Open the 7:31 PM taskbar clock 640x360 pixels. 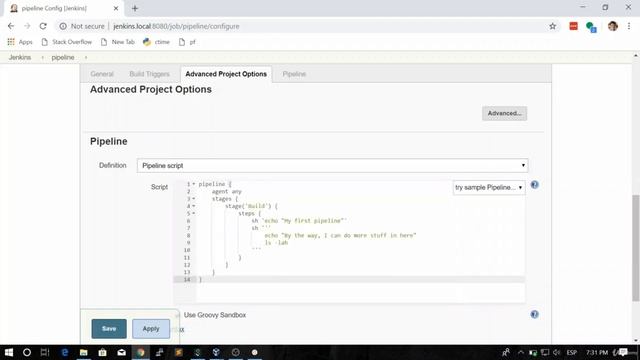click(597, 352)
